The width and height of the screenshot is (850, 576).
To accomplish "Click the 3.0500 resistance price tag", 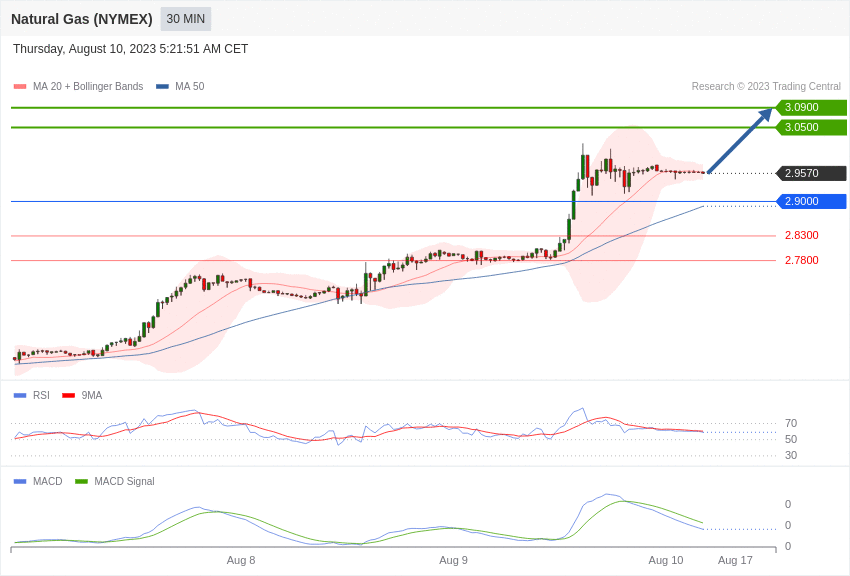I will pos(811,127).
